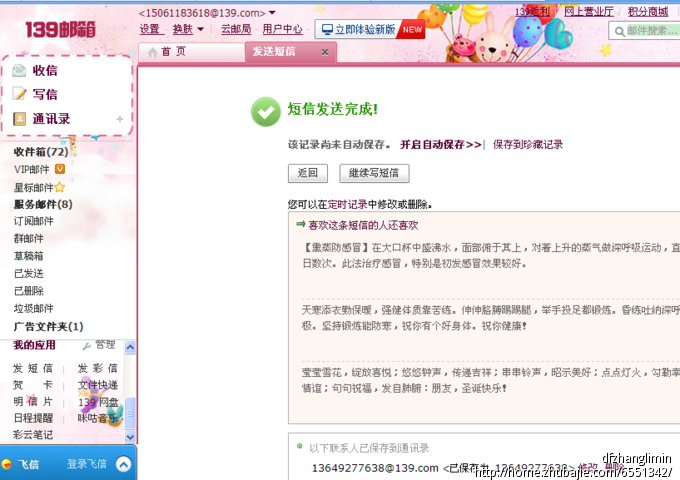
Task: Click 登录飞信 login link
Action: [x=87, y=464]
